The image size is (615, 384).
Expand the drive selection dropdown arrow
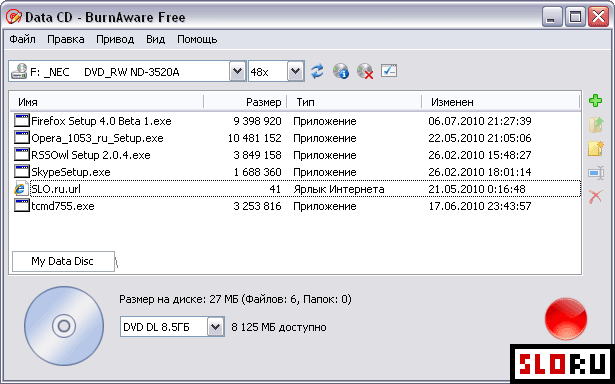[x=237, y=71]
